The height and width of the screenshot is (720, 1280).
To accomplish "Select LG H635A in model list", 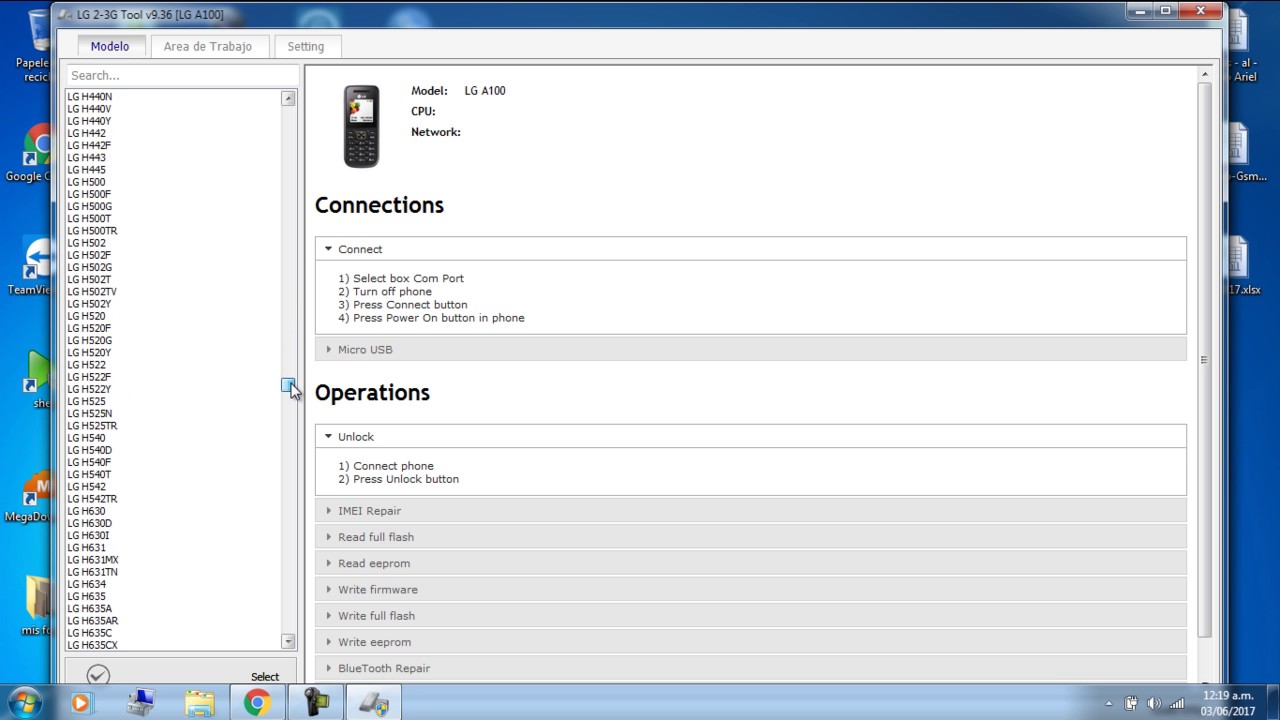I will [90, 609].
